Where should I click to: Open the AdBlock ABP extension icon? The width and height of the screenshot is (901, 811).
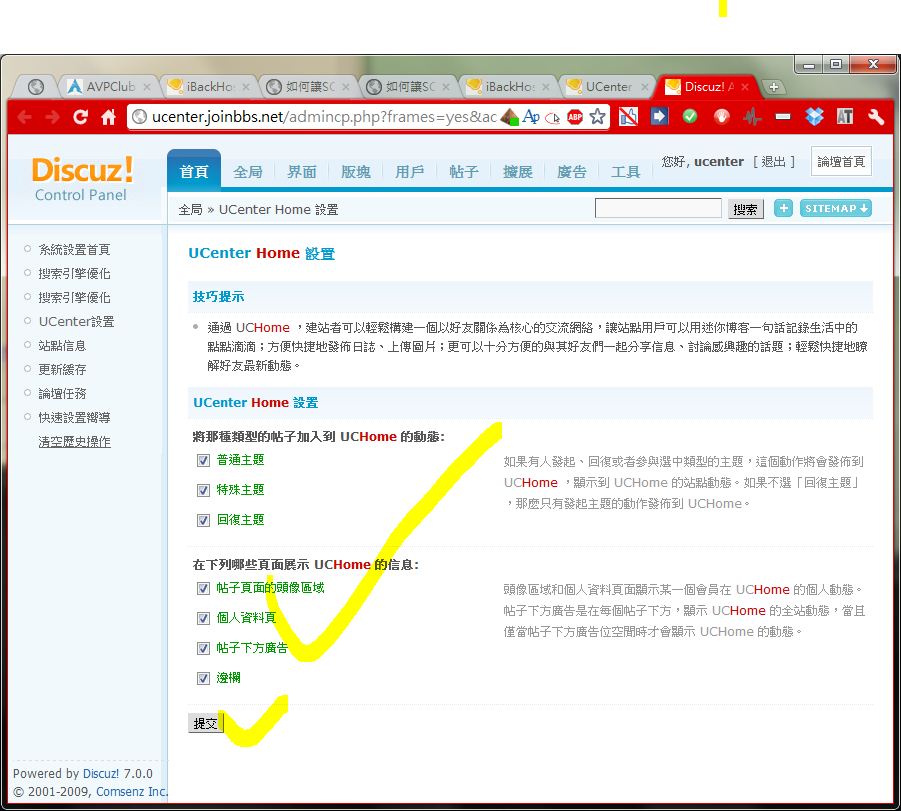[x=575, y=117]
